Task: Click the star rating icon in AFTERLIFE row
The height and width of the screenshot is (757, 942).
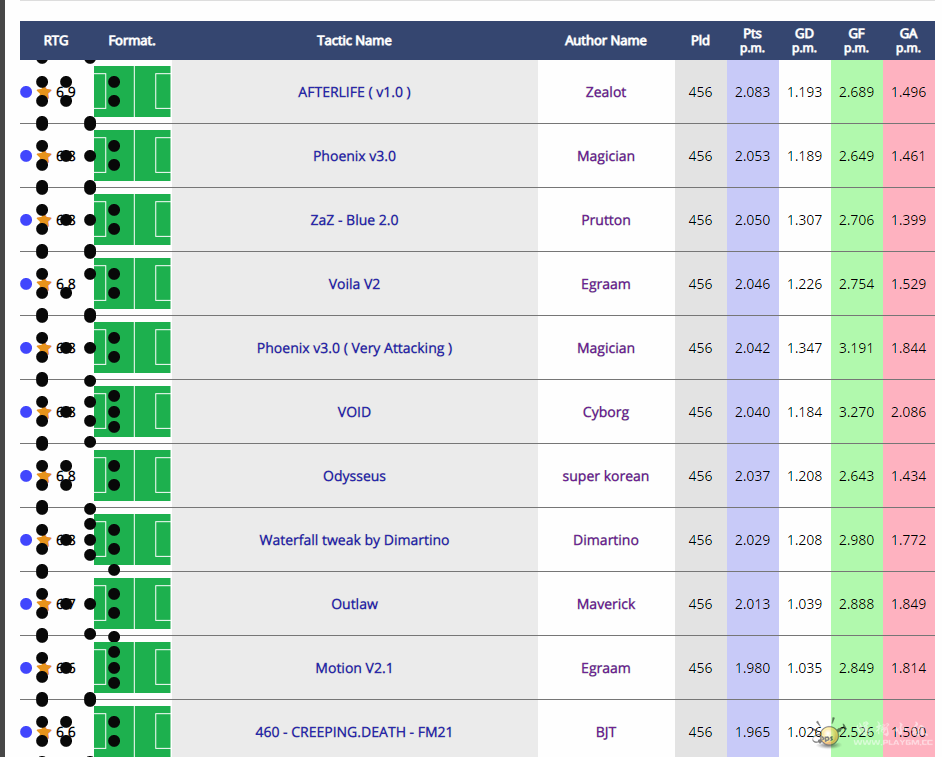Action: pyautogui.click(x=43, y=92)
